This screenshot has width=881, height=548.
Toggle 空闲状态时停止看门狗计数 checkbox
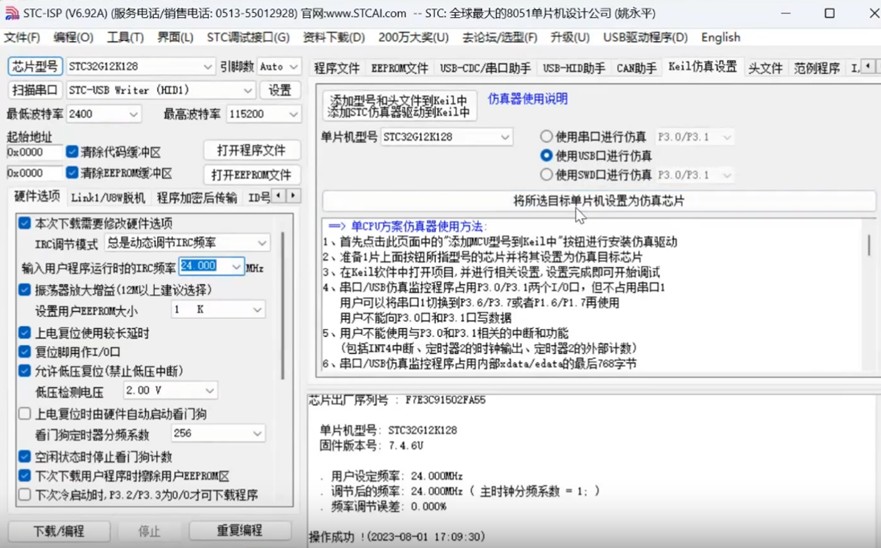tap(25, 456)
